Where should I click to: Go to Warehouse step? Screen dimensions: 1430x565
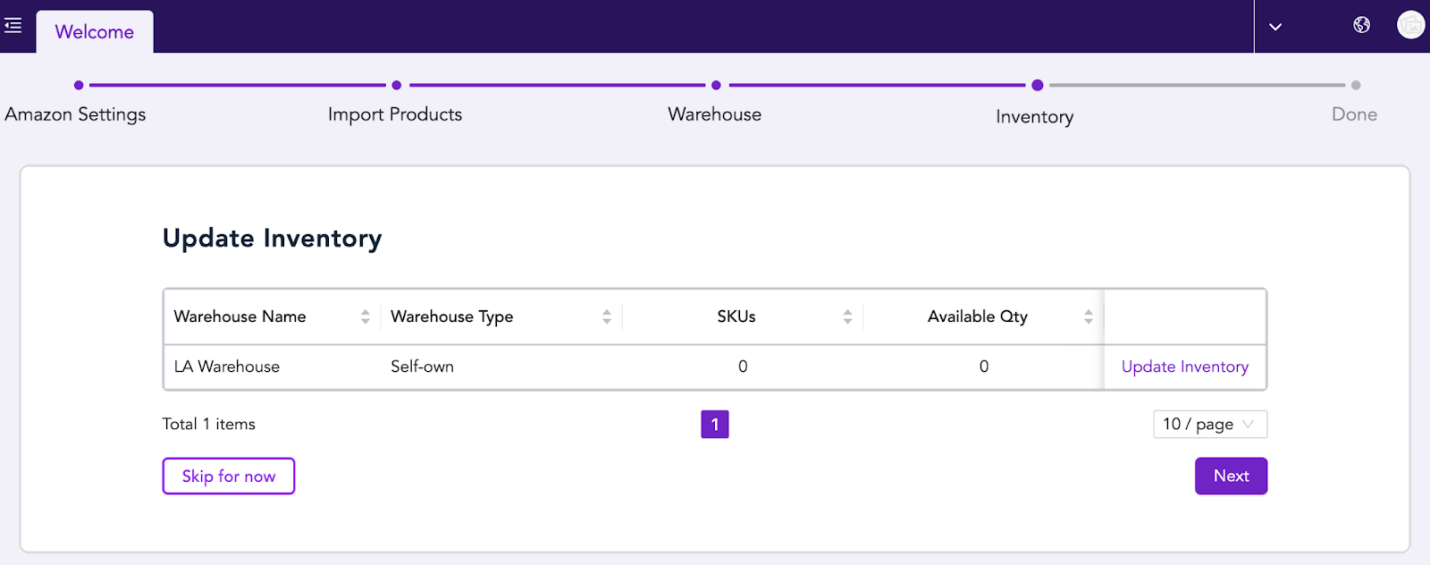715,114
